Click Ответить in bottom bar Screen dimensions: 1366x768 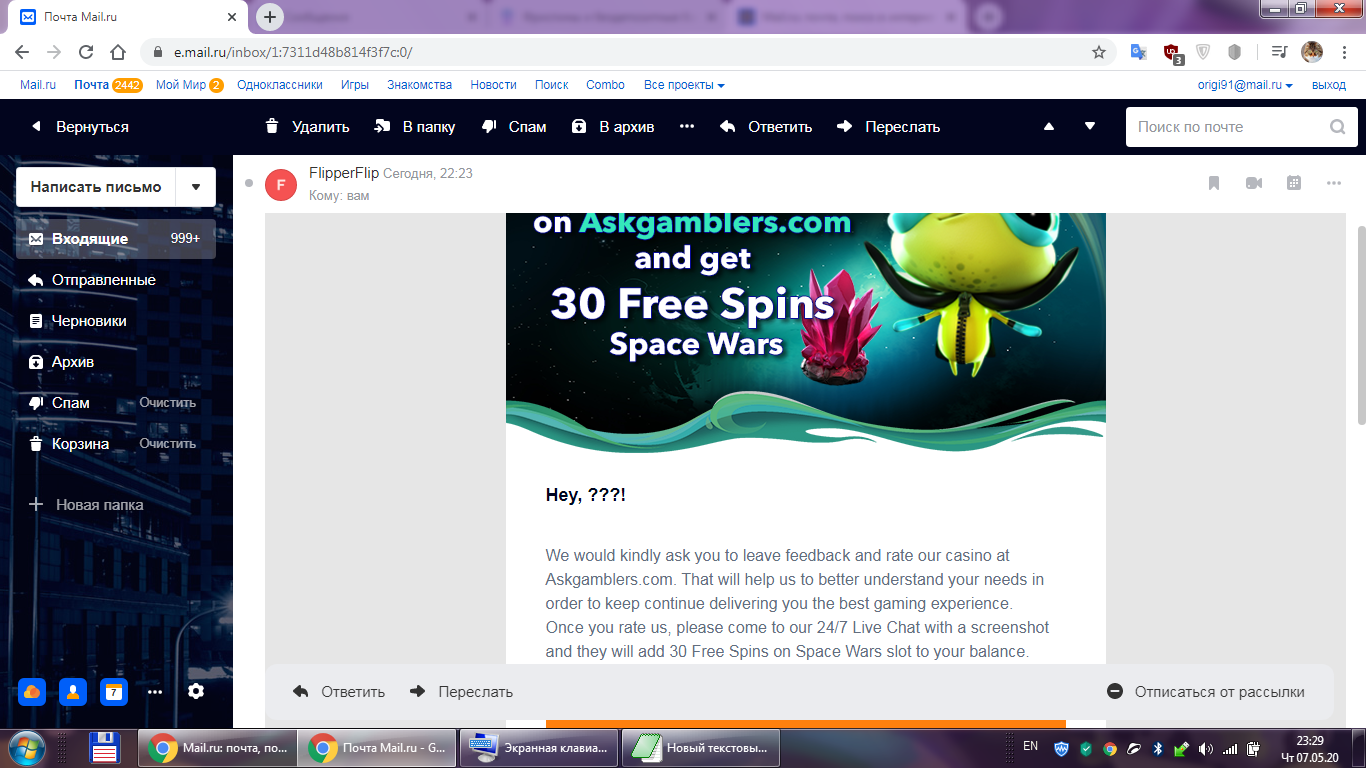[339, 692]
